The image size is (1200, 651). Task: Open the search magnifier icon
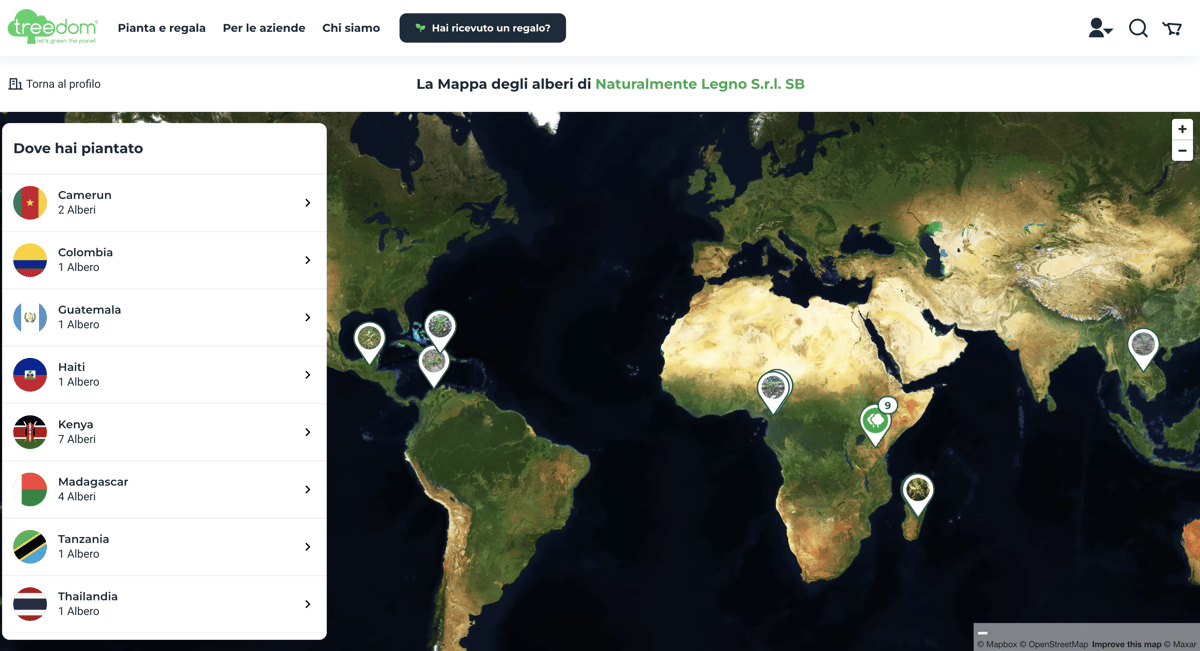click(x=1138, y=28)
